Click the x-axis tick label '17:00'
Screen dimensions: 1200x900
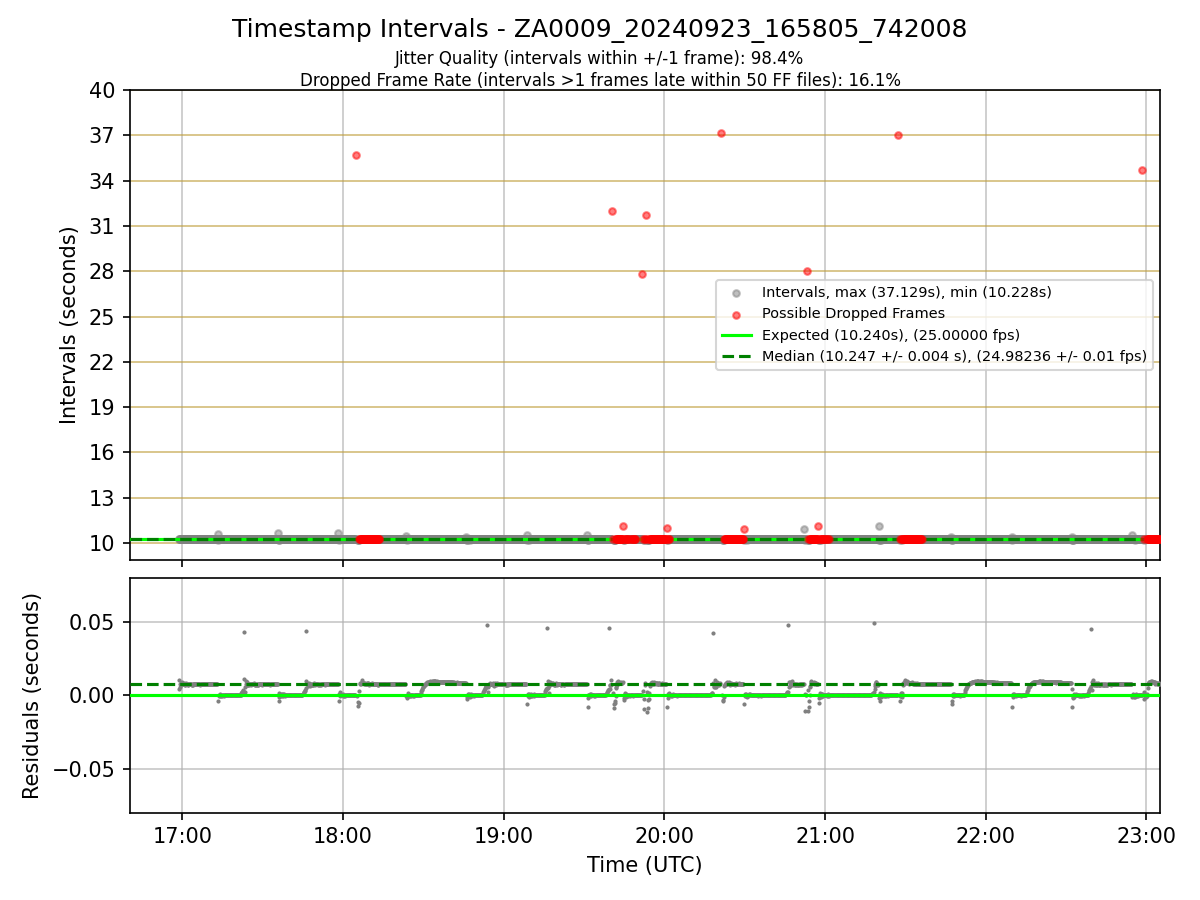coord(181,834)
